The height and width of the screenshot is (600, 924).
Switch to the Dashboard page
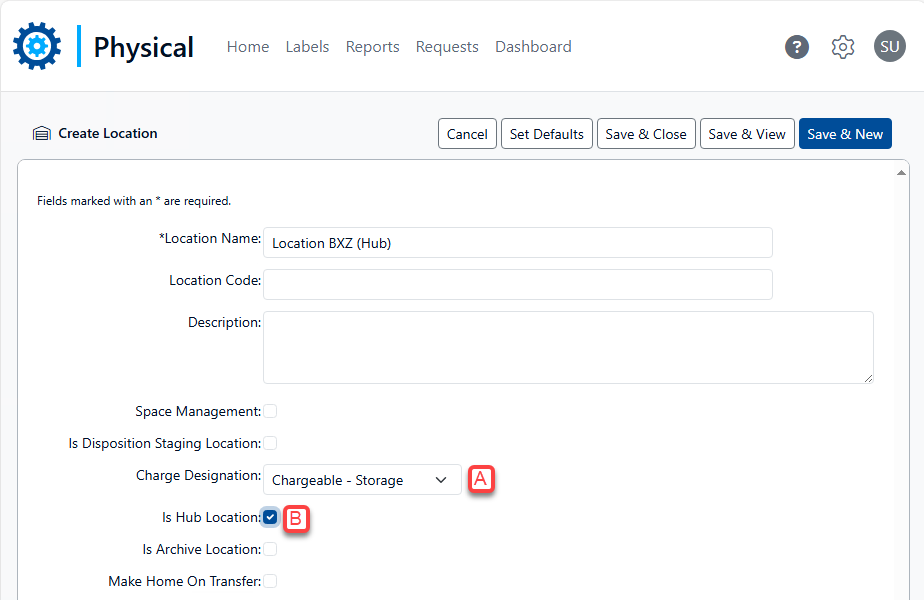click(x=533, y=47)
